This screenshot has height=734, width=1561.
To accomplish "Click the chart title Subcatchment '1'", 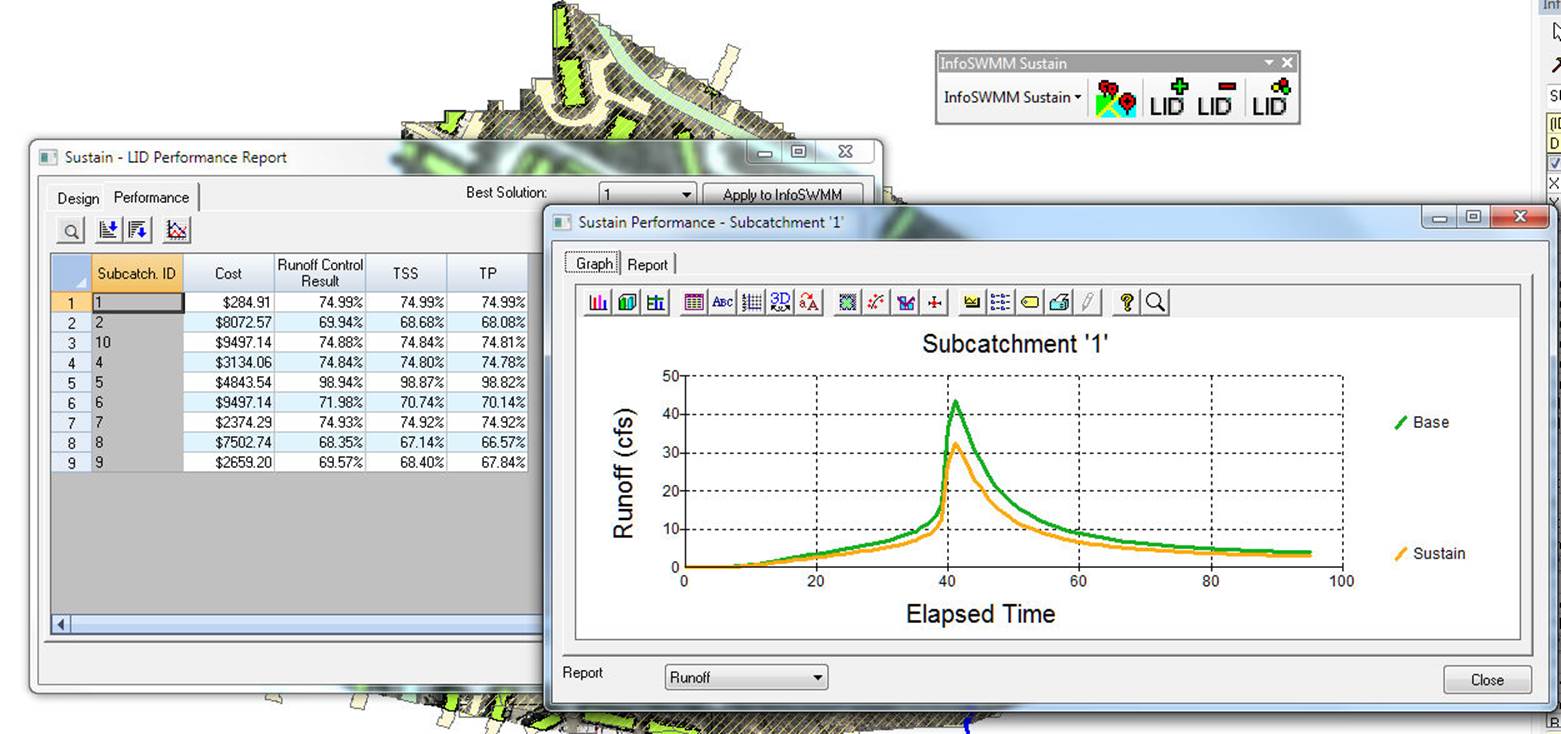I will tap(1015, 345).
